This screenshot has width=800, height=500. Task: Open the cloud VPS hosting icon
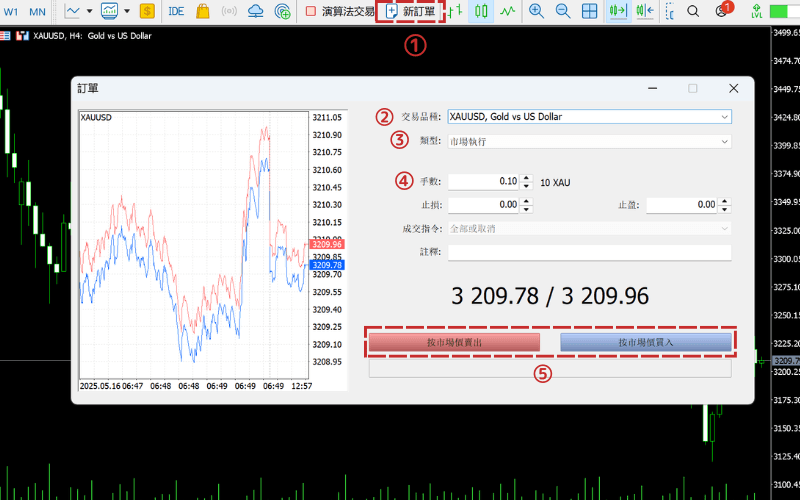coord(255,11)
